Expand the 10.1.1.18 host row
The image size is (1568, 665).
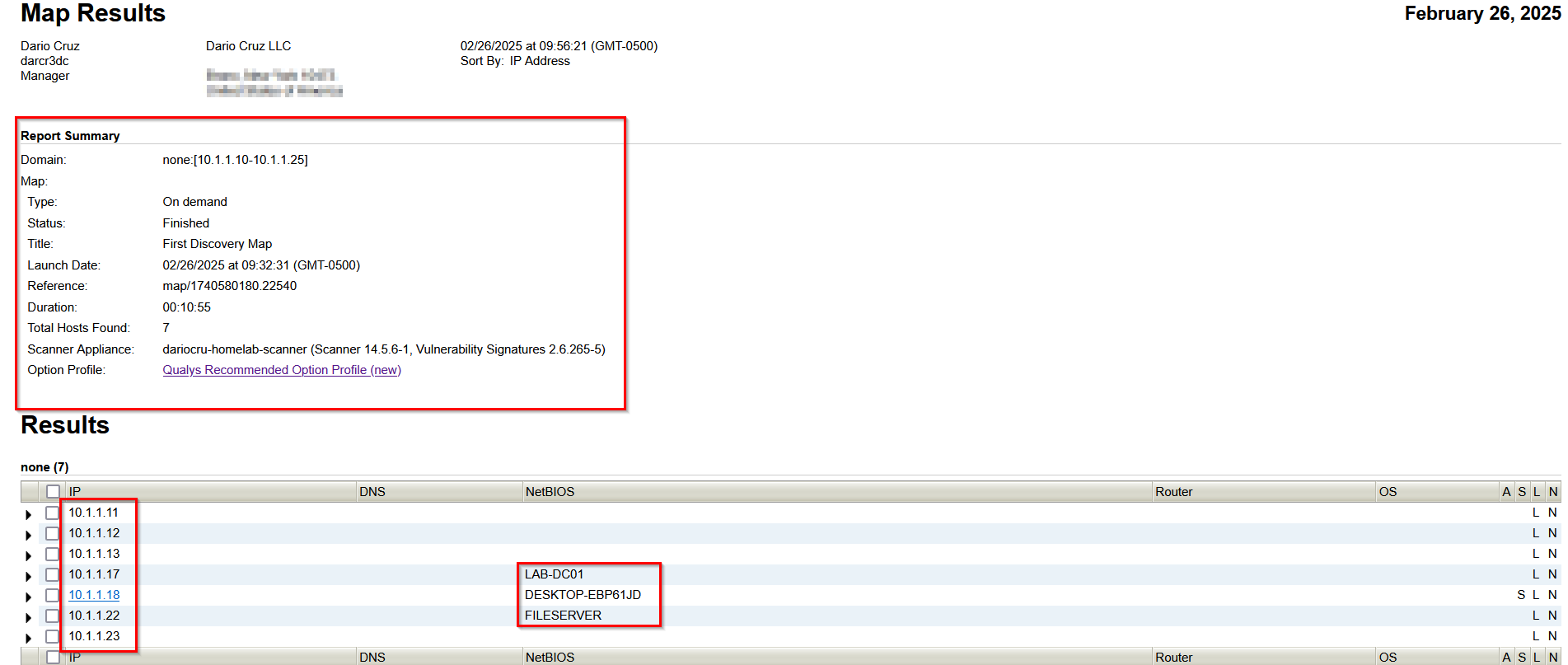[x=29, y=597]
